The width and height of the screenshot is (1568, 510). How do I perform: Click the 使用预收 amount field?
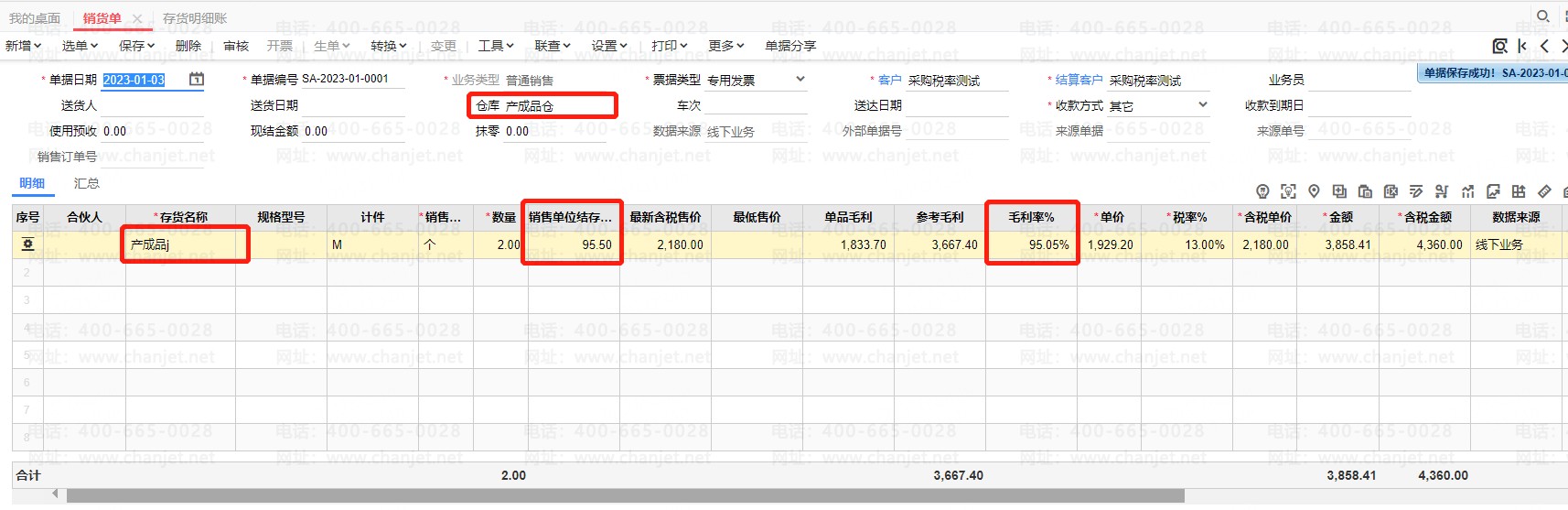152,131
